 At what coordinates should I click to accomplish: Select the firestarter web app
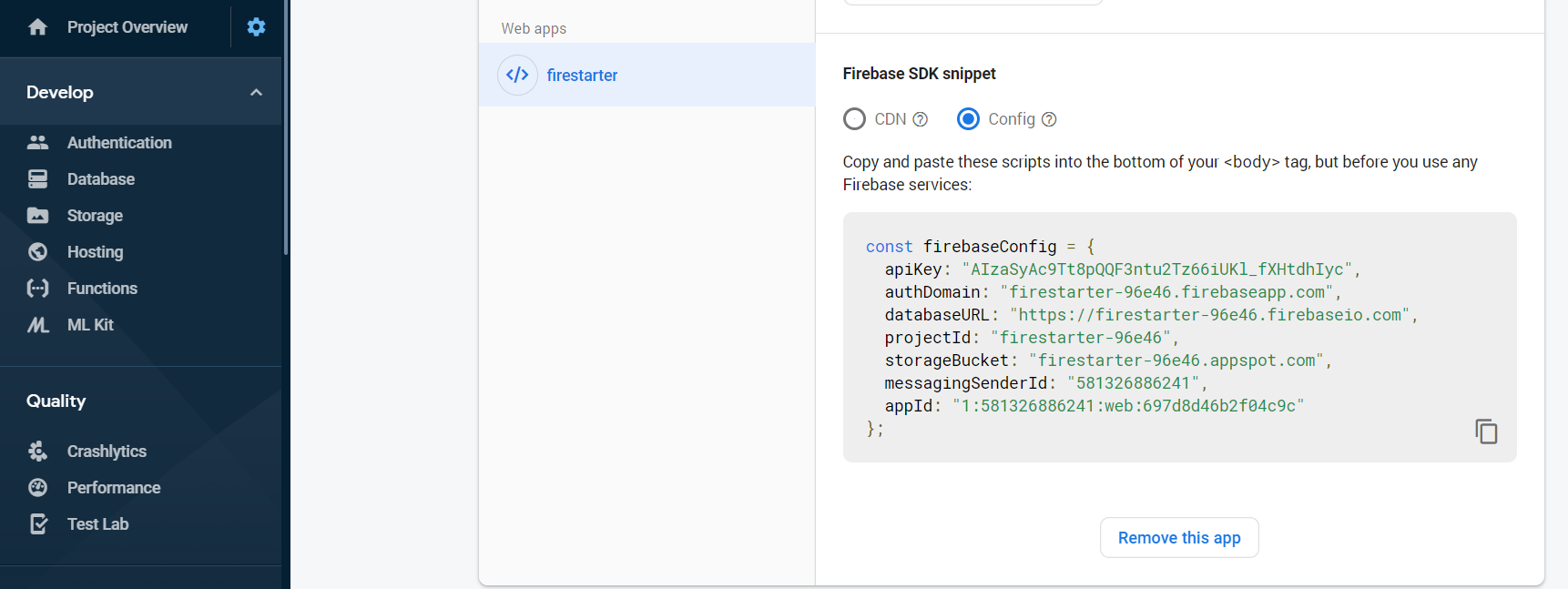[582, 76]
